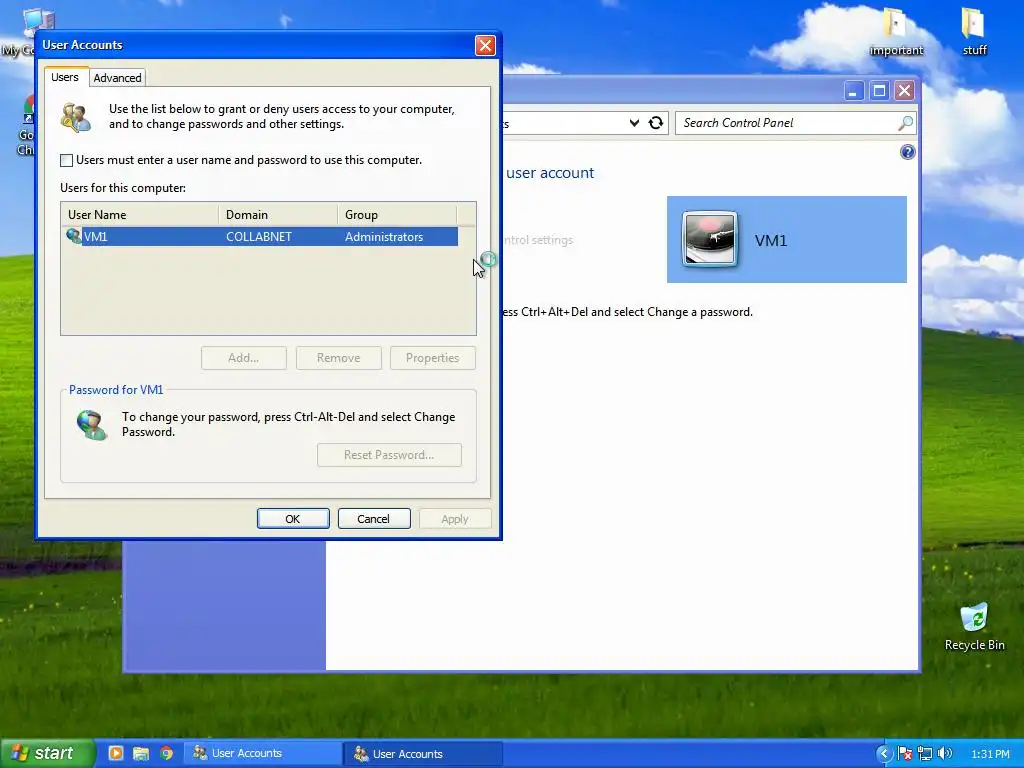Close the User Accounts dialog

click(x=485, y=45)
